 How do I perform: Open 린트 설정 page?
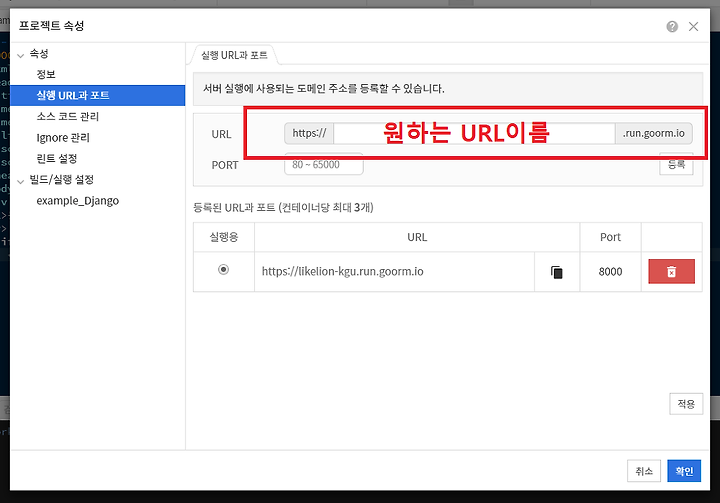tap(57, 158)
